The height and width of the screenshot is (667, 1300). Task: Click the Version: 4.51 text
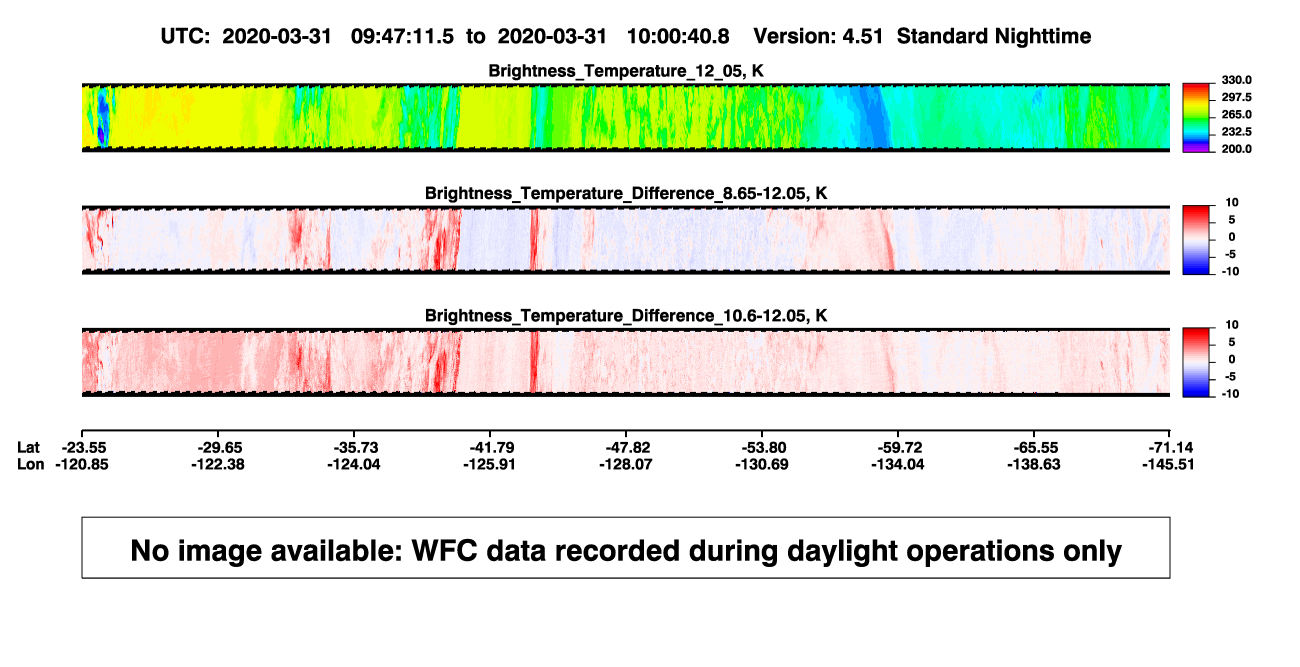click(x=819, y=36)
